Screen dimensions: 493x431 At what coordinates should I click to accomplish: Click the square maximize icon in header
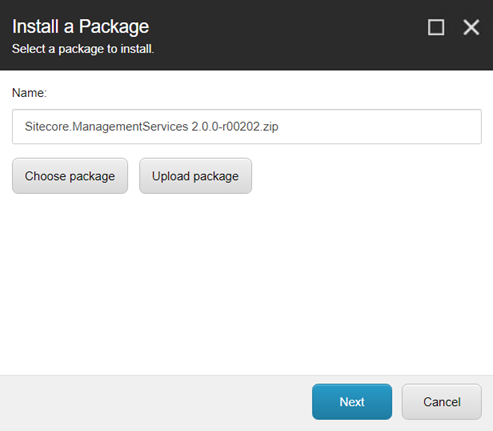(x=436, y=27)
